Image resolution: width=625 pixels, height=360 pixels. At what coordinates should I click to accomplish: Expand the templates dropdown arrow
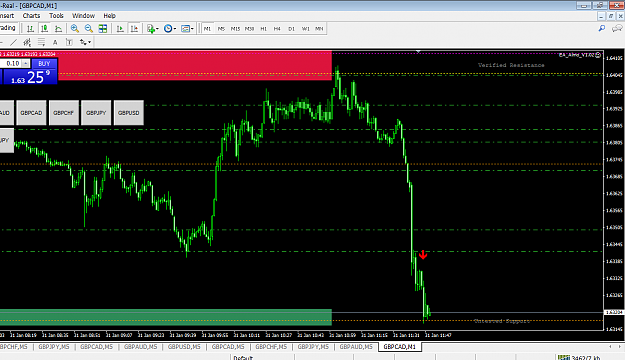pyautogui.click(x=192, y=29)
